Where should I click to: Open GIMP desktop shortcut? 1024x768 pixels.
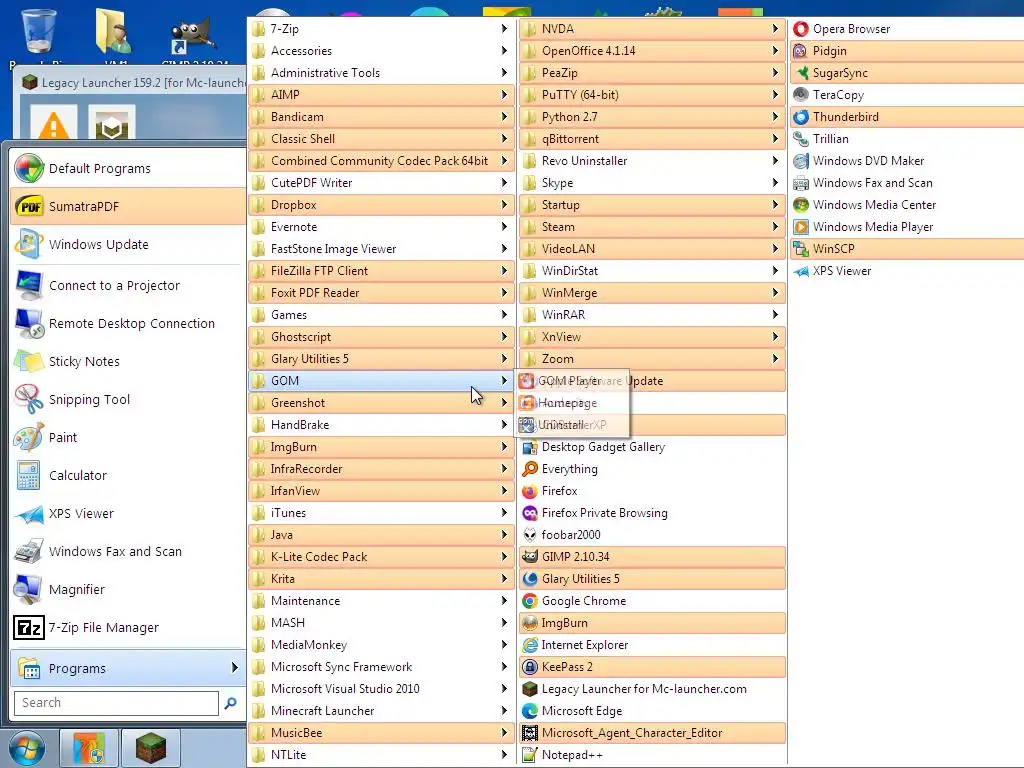[193, 38]
